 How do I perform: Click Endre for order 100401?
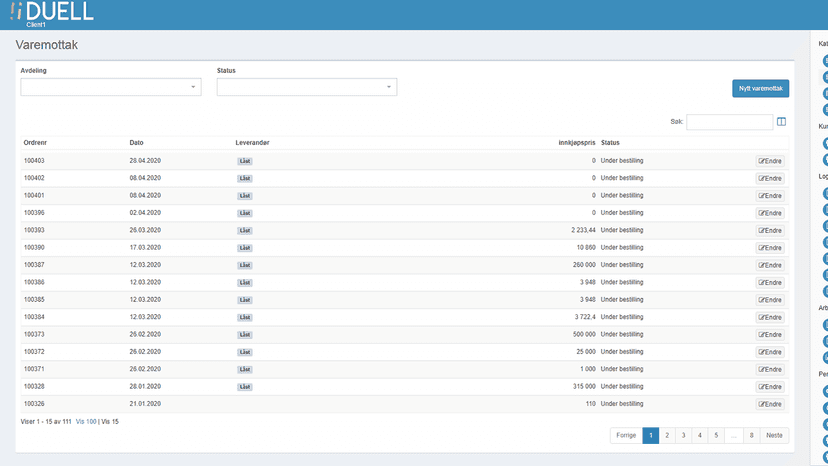(770, 196)
